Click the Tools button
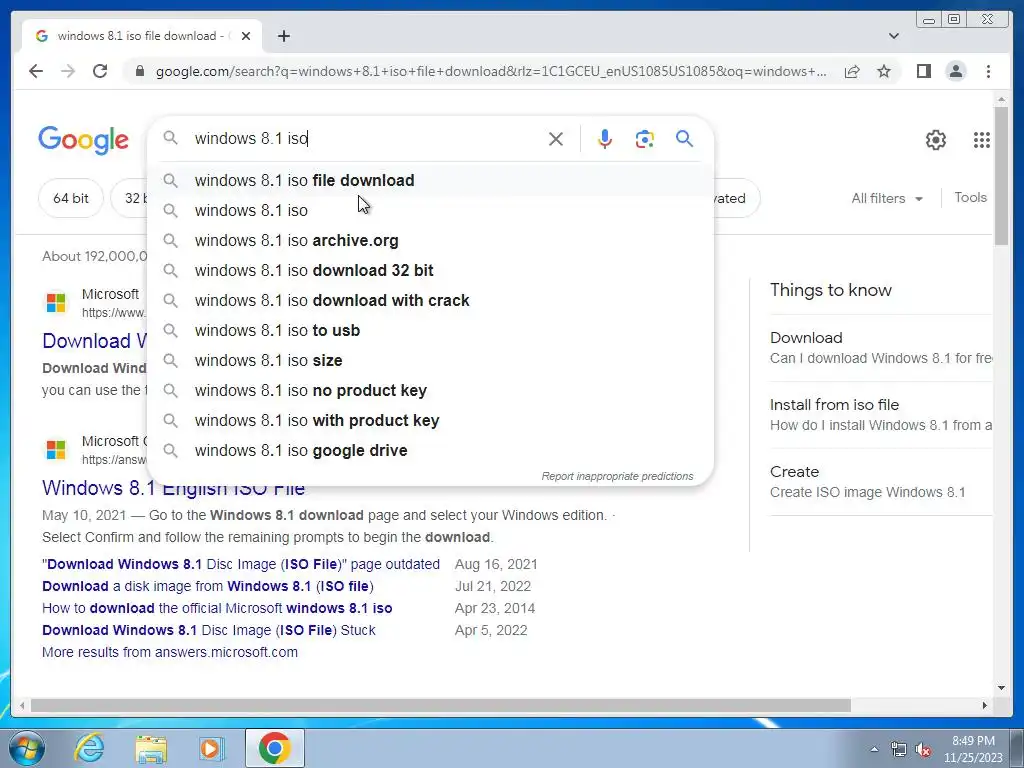 [970, 197]
